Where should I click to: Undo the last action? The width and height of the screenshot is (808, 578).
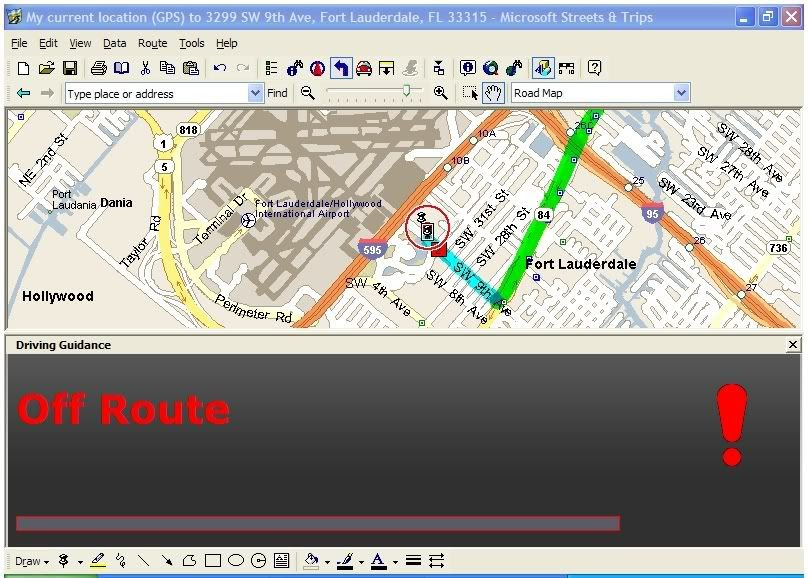tap(220, 68)
